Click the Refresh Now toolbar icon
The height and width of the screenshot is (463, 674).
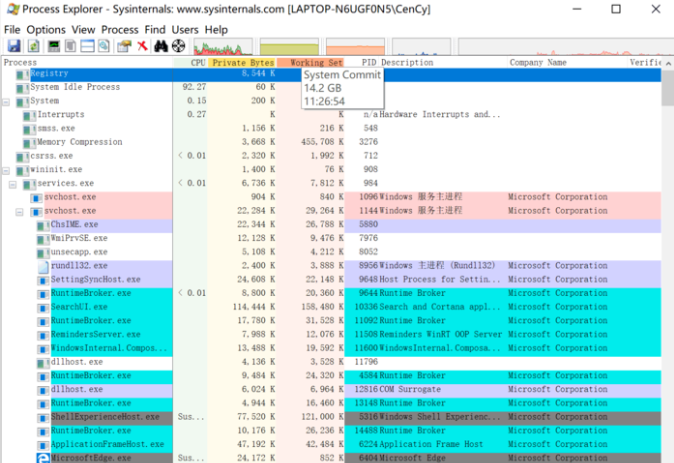(33, 46)
